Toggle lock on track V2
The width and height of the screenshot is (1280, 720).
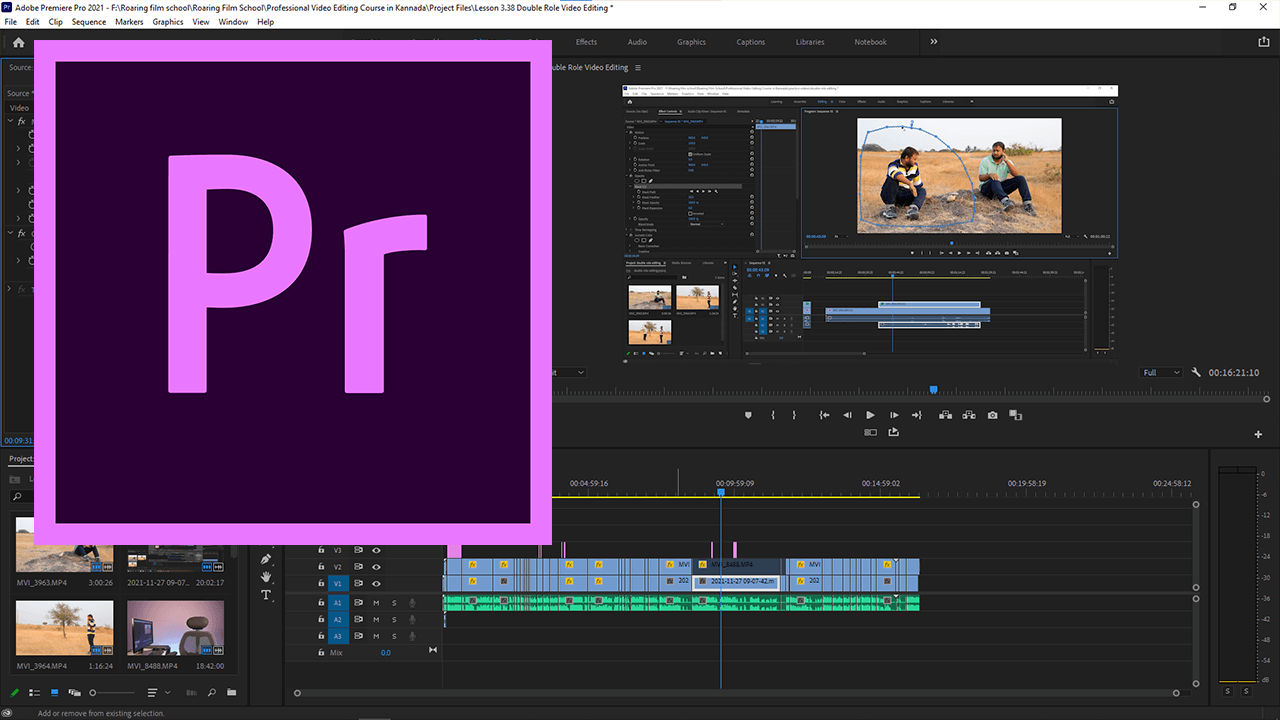click(x=321, y=567)
